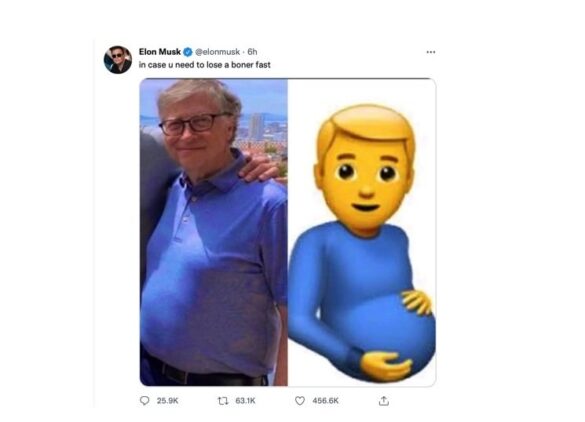Click the blue verified badge
Viewport: 585px width, 422px height.
[188, 52]
